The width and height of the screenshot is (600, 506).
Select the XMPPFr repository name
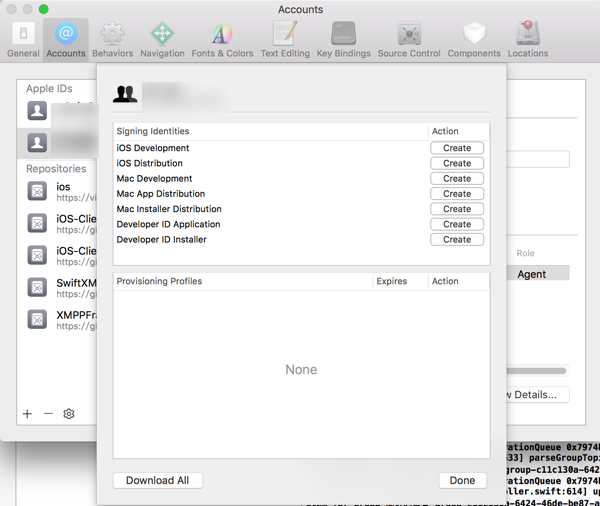point(76,315)
